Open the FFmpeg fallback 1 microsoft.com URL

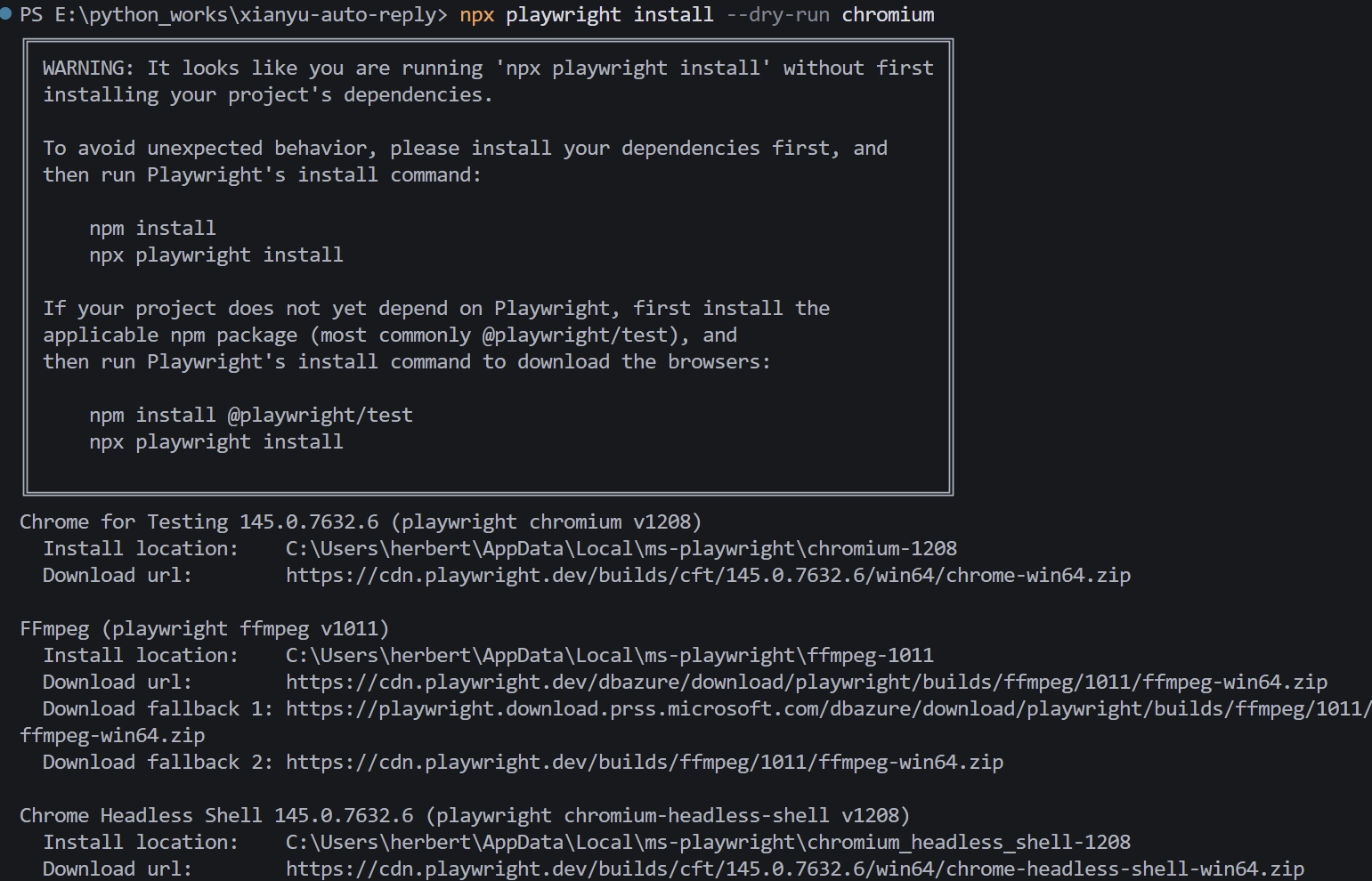(x=828, y=709)
